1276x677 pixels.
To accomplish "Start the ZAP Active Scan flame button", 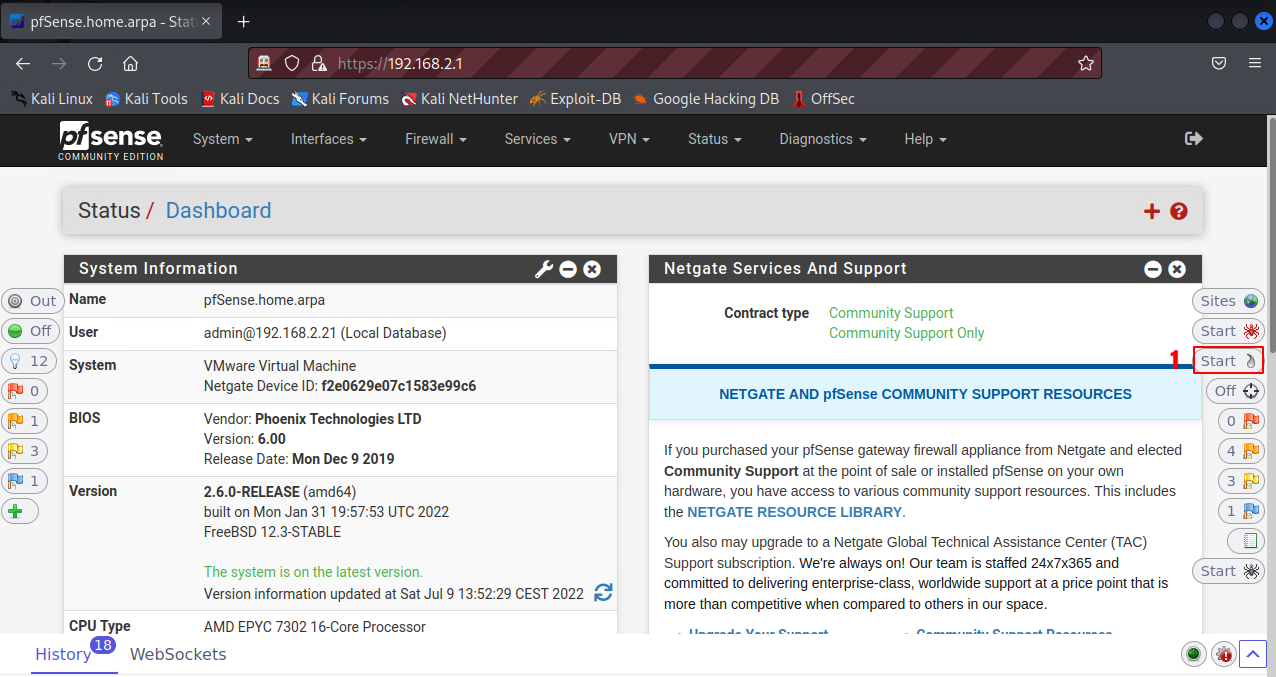I will 1228,361.
